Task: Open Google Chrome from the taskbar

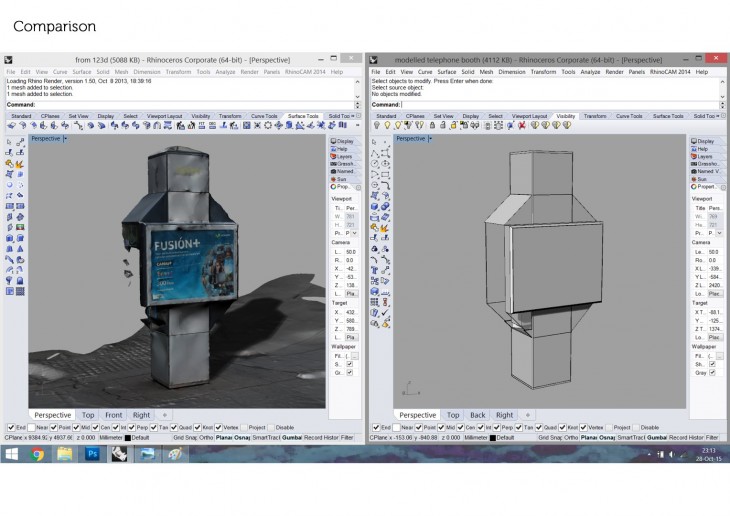Action: 37,454
